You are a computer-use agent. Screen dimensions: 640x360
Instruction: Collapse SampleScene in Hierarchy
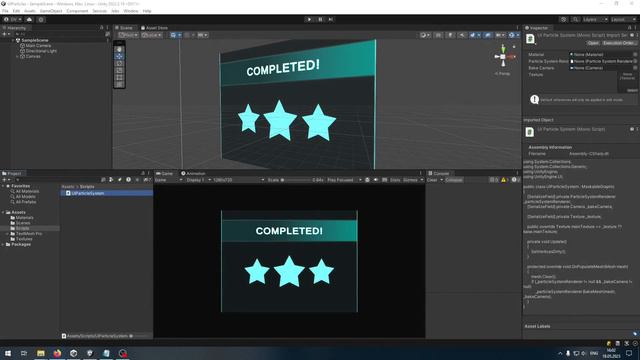tap(13, 40)
